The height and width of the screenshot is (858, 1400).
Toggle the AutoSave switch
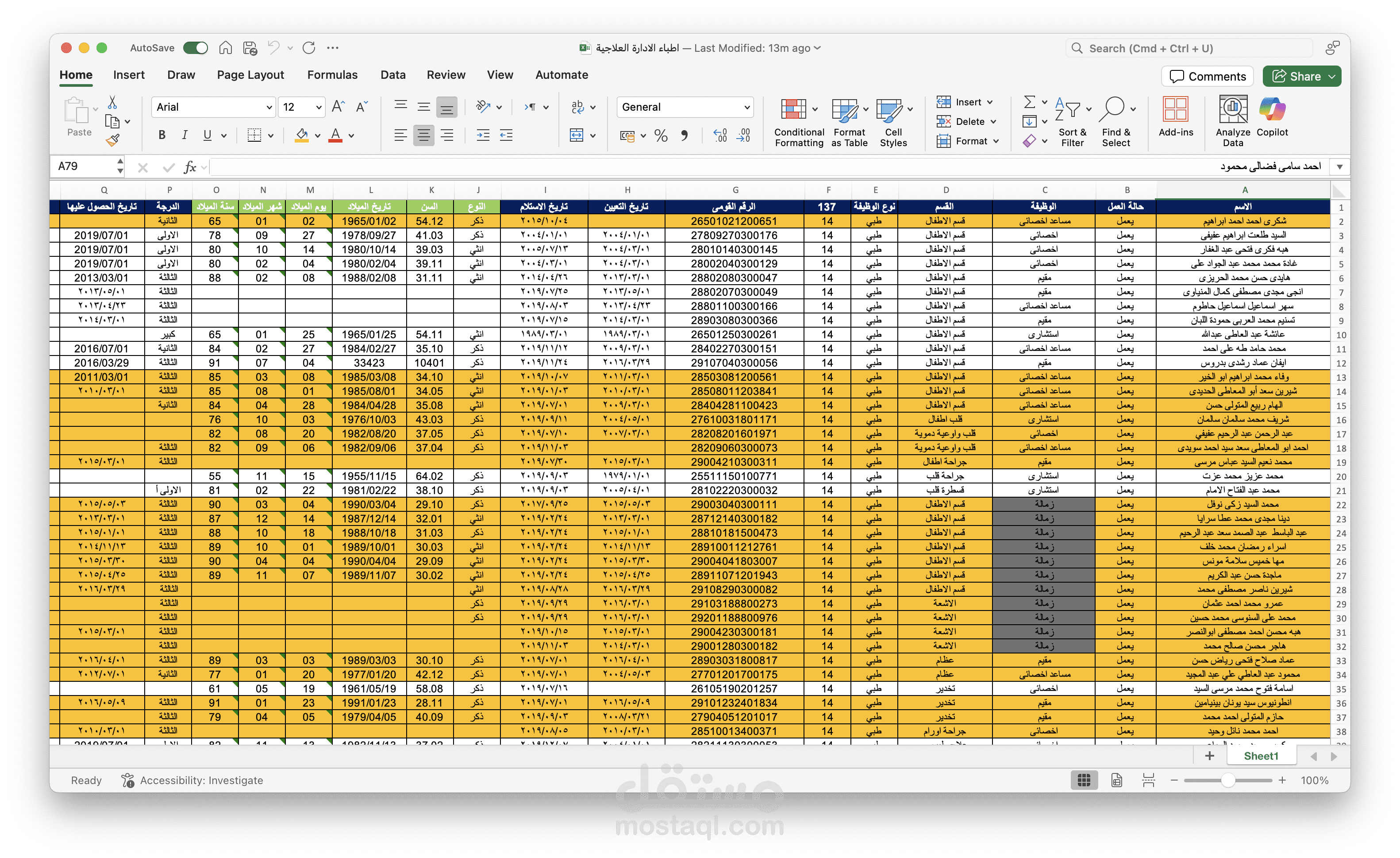(196, 48)
